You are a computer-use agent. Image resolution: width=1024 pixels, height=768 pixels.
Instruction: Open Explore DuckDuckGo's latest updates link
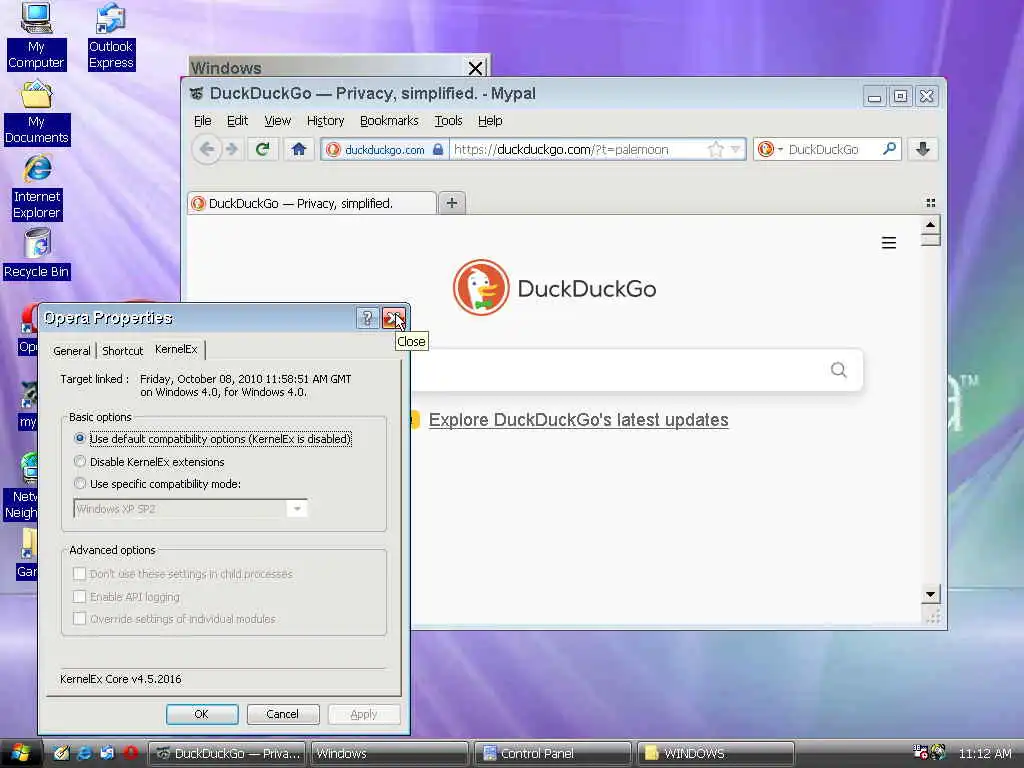click(578, 420)
